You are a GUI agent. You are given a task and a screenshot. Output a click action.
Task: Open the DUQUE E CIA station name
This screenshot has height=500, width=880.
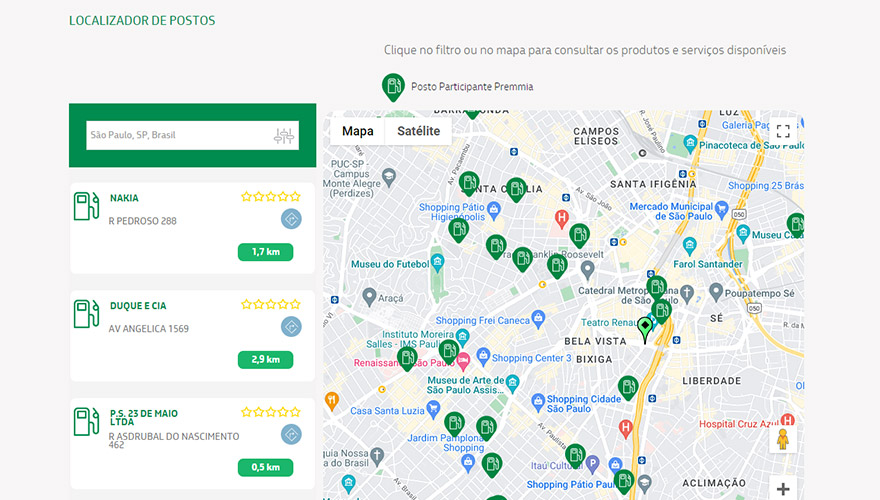pos(138,306)
